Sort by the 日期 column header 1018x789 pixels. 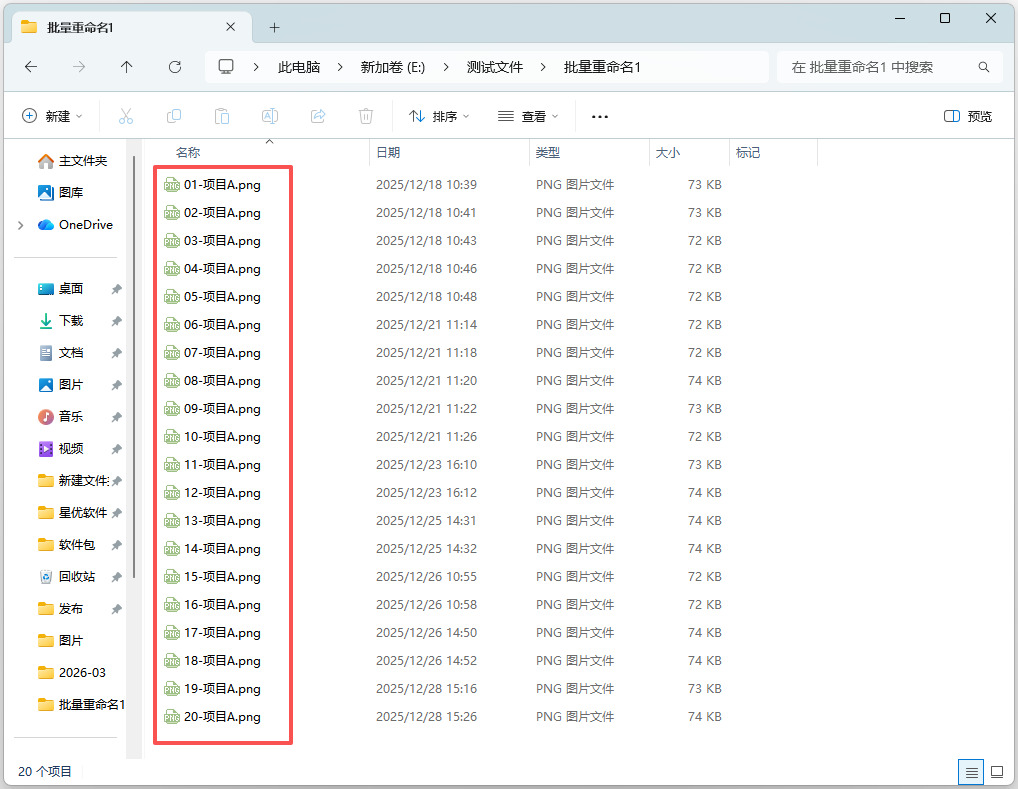pos(388,153)
